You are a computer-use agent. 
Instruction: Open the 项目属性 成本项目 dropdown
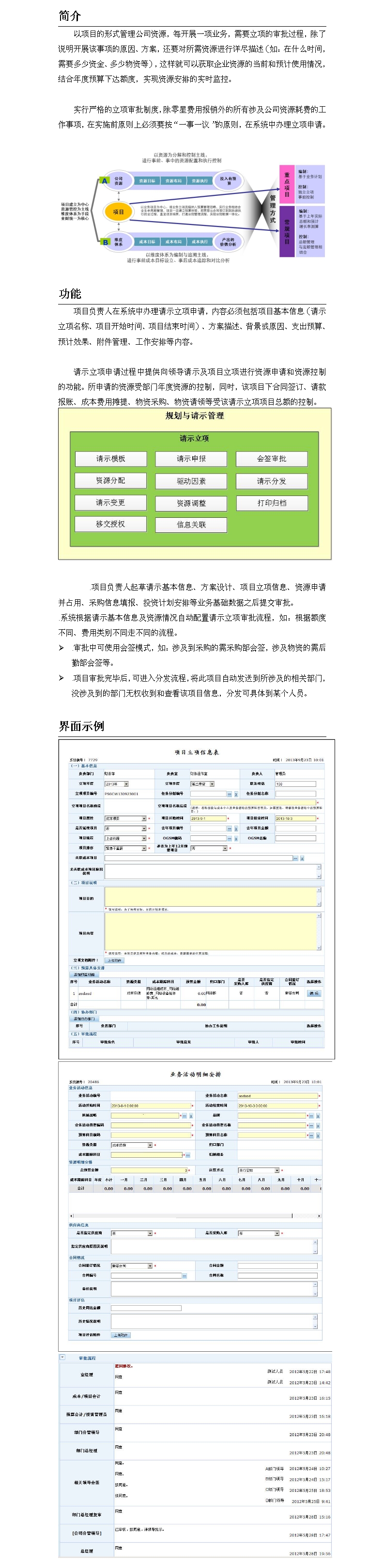tap(125, 818)
